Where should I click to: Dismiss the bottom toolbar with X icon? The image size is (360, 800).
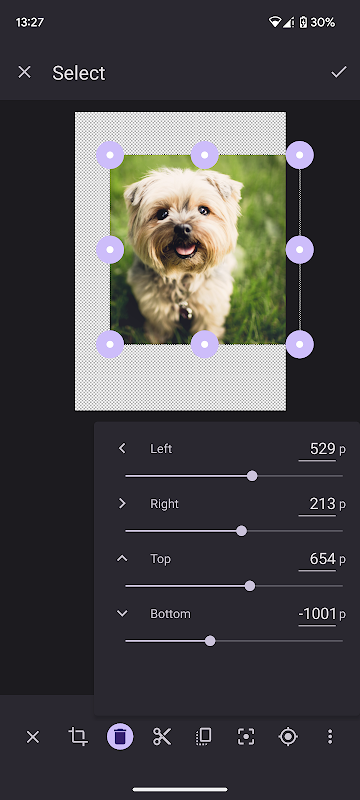(x=33, y=736)
